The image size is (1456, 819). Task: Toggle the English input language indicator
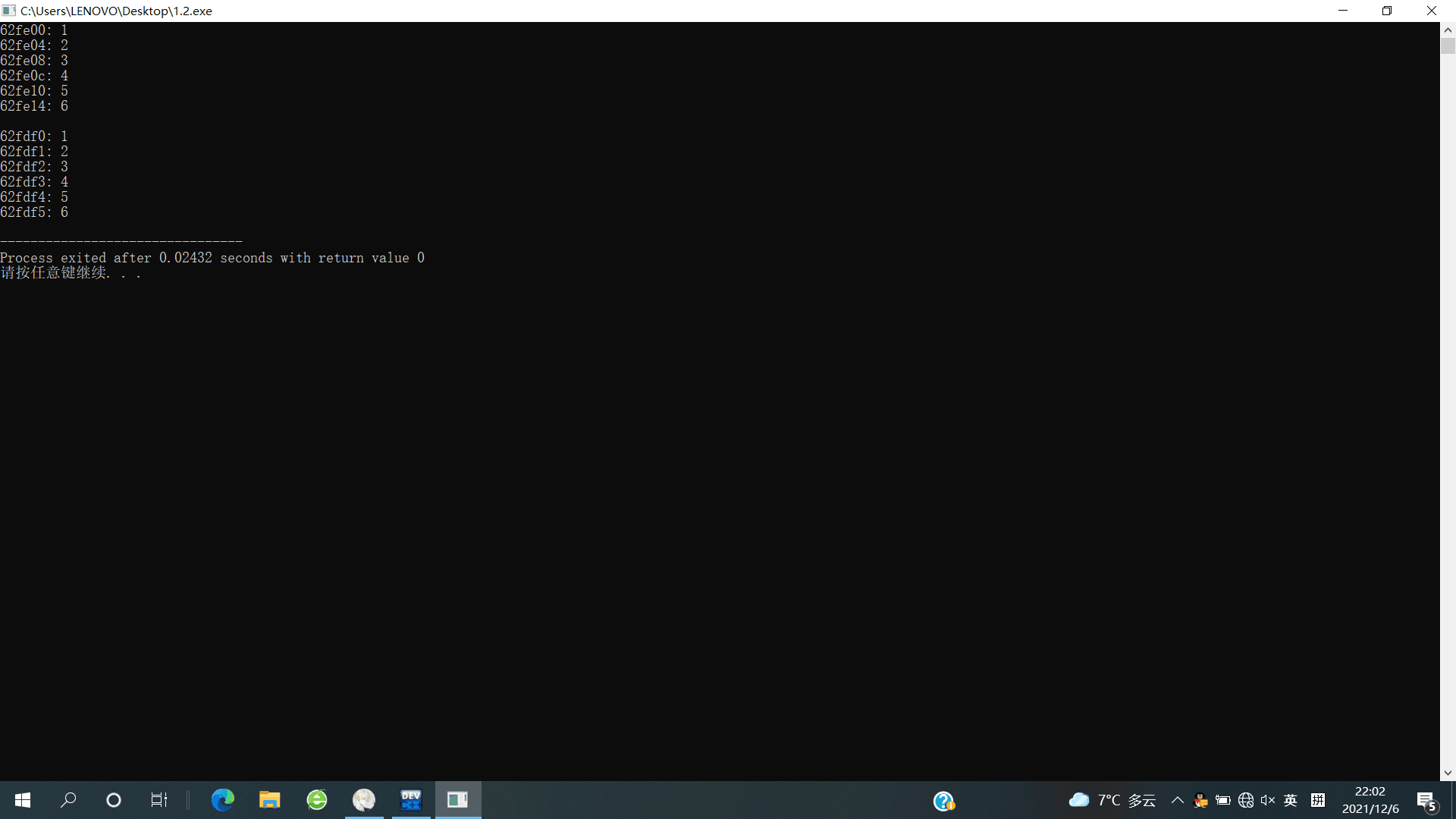[1291, 800]
